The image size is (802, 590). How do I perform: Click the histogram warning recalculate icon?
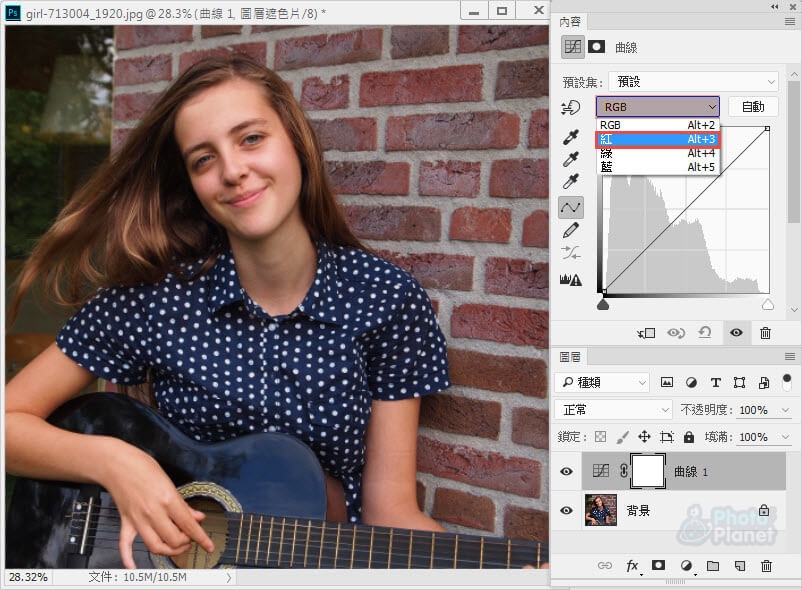coord(571,279)
